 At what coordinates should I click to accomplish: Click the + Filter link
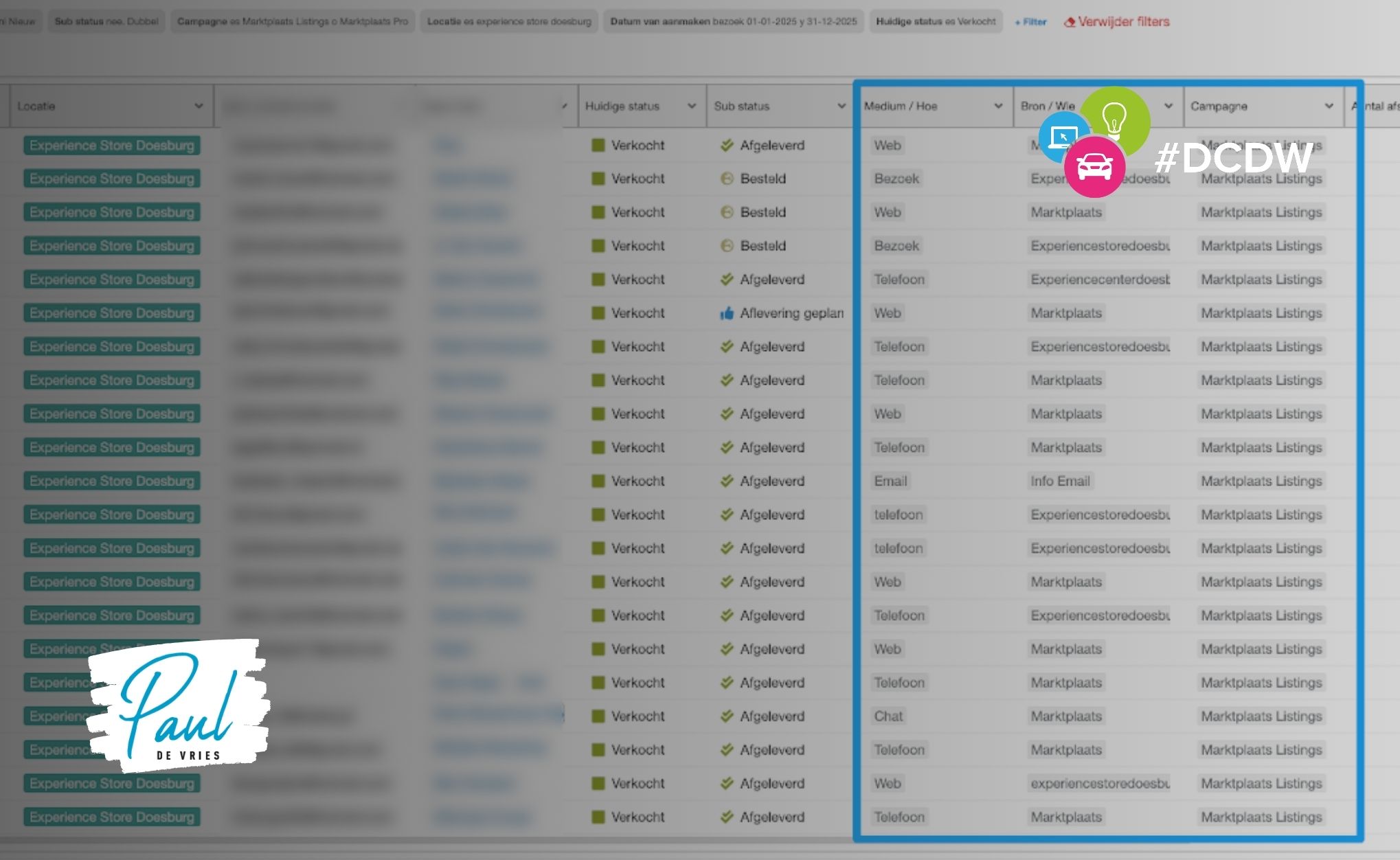(1030, 22)
